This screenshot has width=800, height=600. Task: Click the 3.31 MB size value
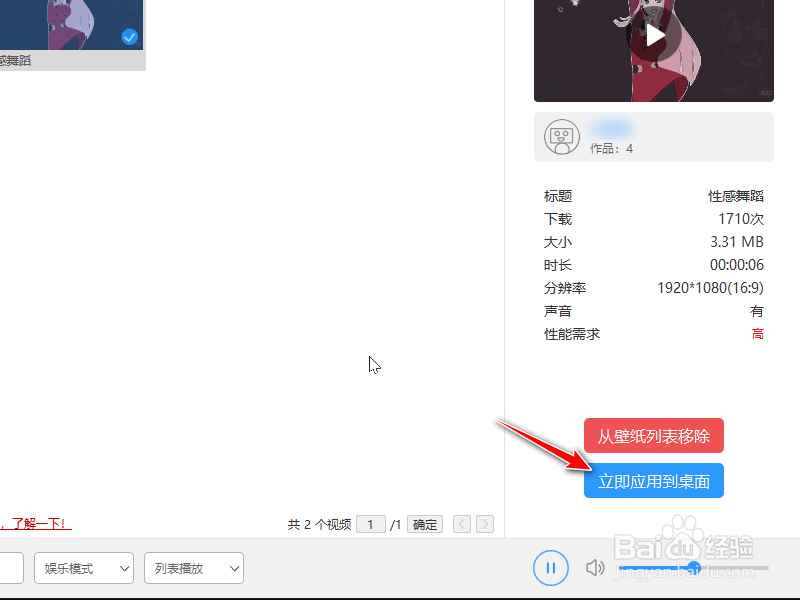pyautogui.click(x=737, y=242)
